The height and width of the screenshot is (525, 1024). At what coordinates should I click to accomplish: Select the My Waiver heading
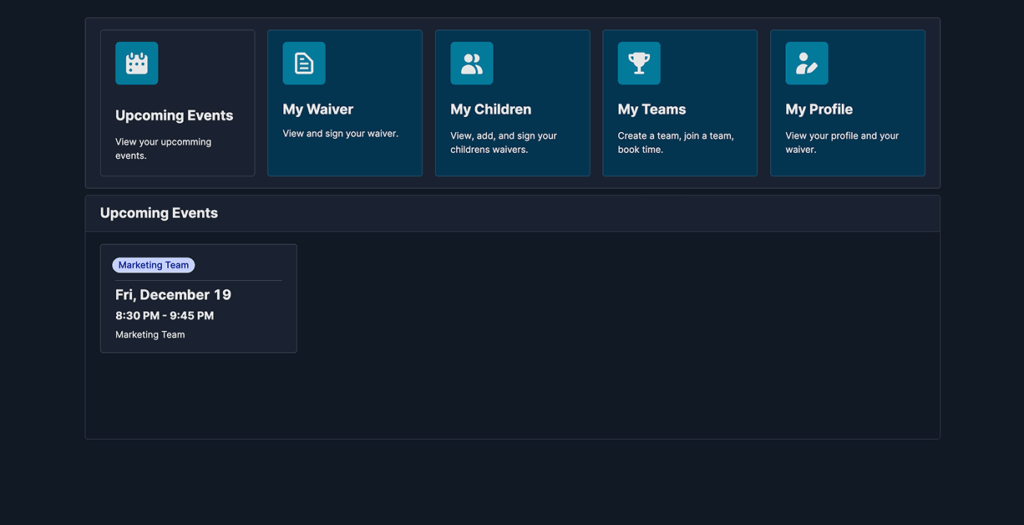pyautogui.click(x=318, y=109)
